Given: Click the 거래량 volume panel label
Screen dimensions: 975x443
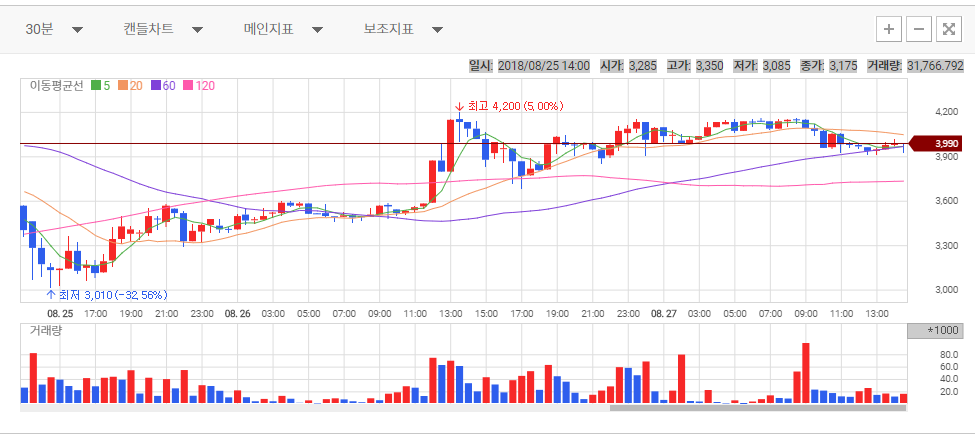Looking at the screenshot, I should (x=46, y=330).
